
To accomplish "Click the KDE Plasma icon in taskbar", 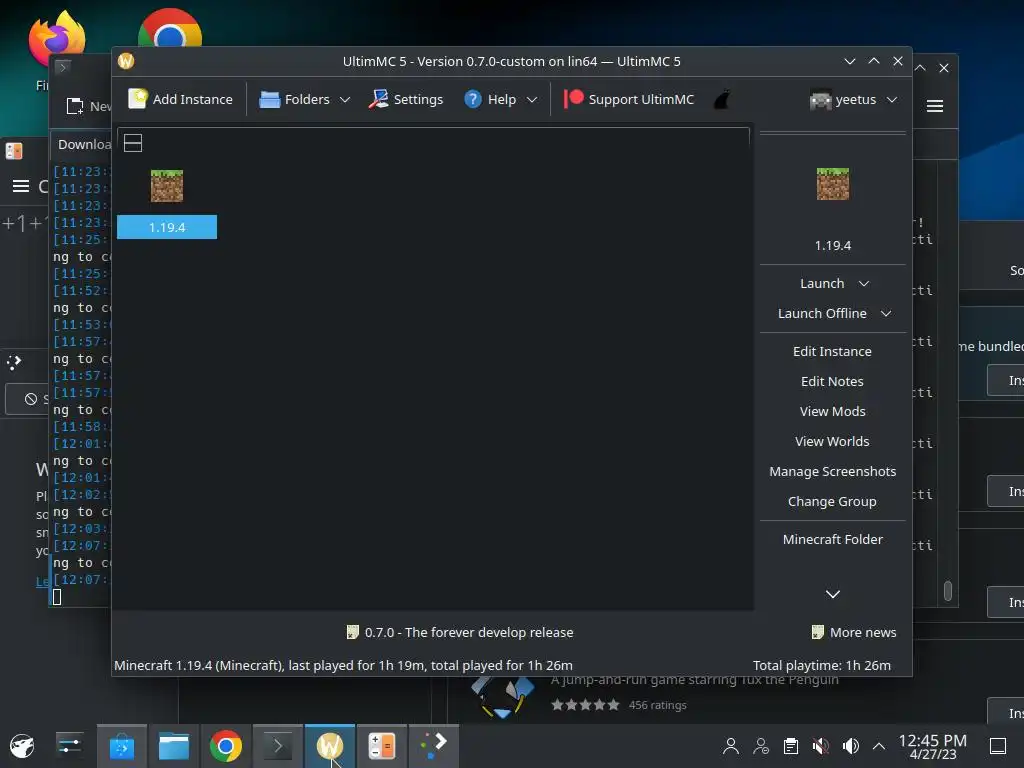I will click(434, 746).
